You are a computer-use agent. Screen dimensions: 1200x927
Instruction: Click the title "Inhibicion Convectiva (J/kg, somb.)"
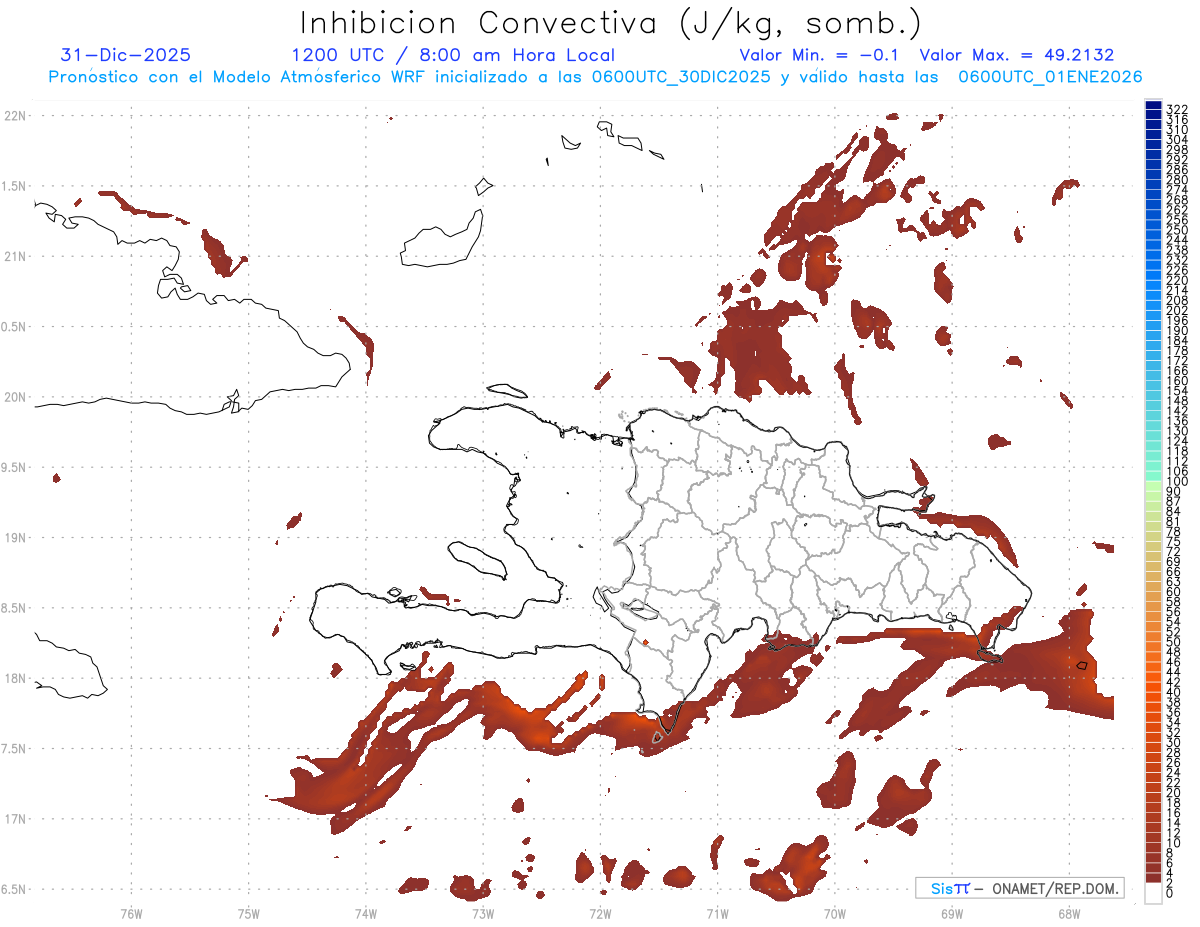pos(610,24)
